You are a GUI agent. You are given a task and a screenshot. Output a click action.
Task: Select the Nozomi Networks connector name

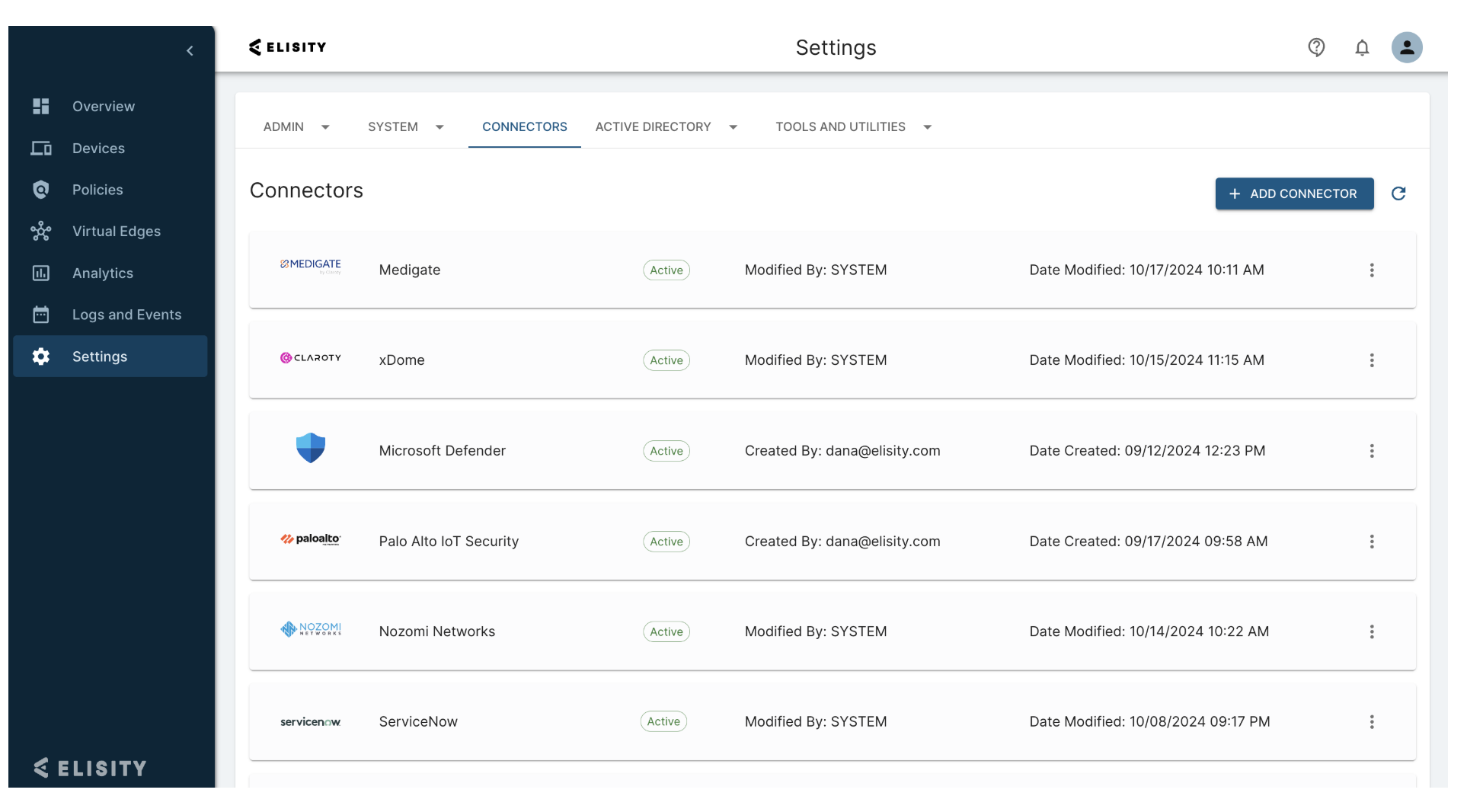click(x=437, y=631)
